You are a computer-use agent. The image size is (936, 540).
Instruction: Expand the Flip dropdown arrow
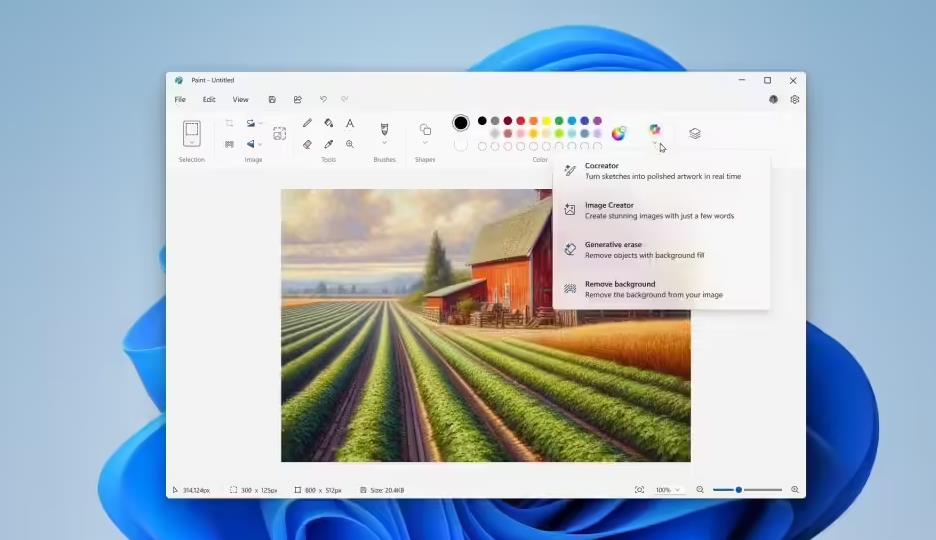coord(260,144)
